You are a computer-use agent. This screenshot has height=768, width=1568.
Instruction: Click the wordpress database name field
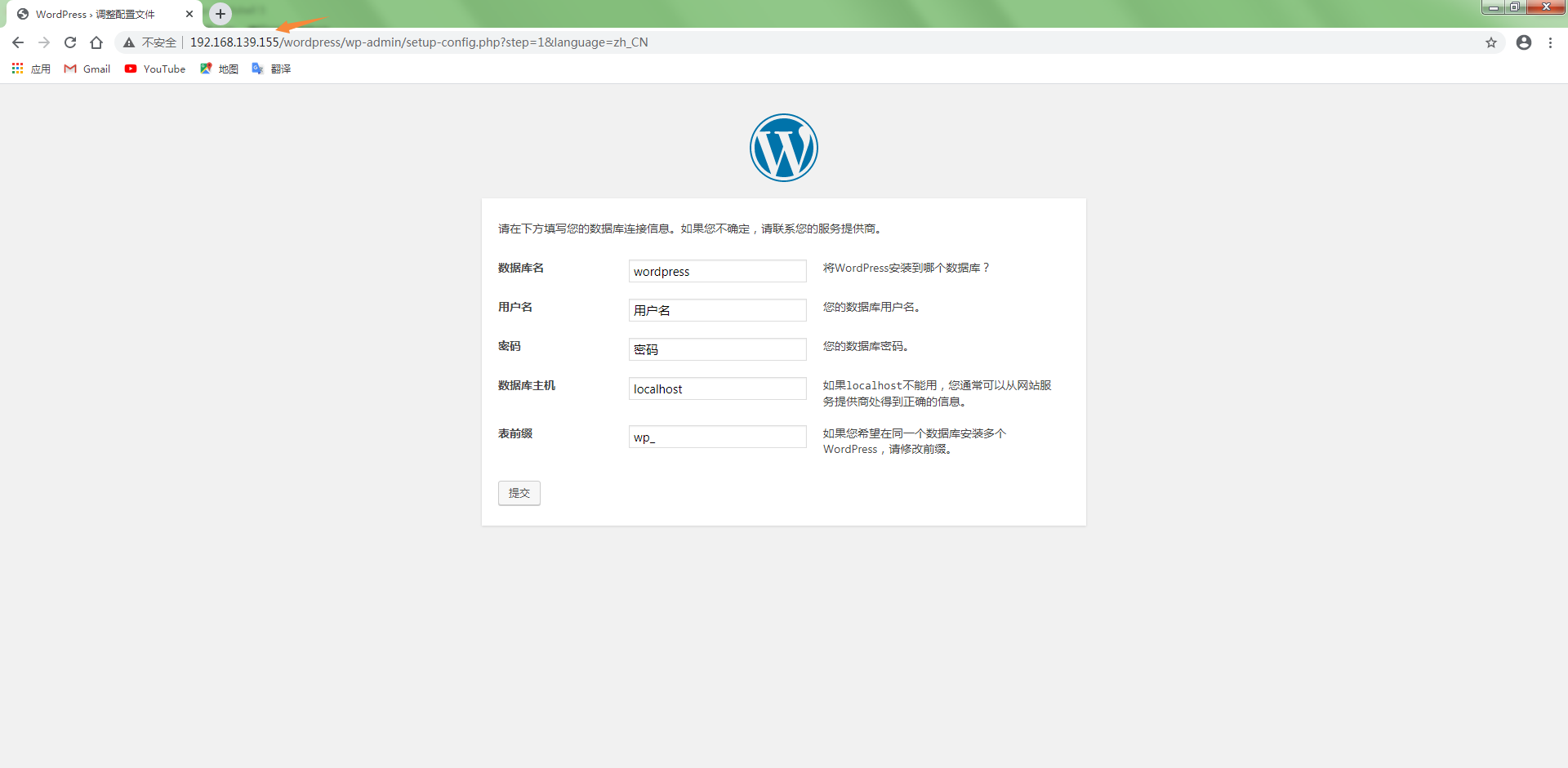click(x=717, y=270)
